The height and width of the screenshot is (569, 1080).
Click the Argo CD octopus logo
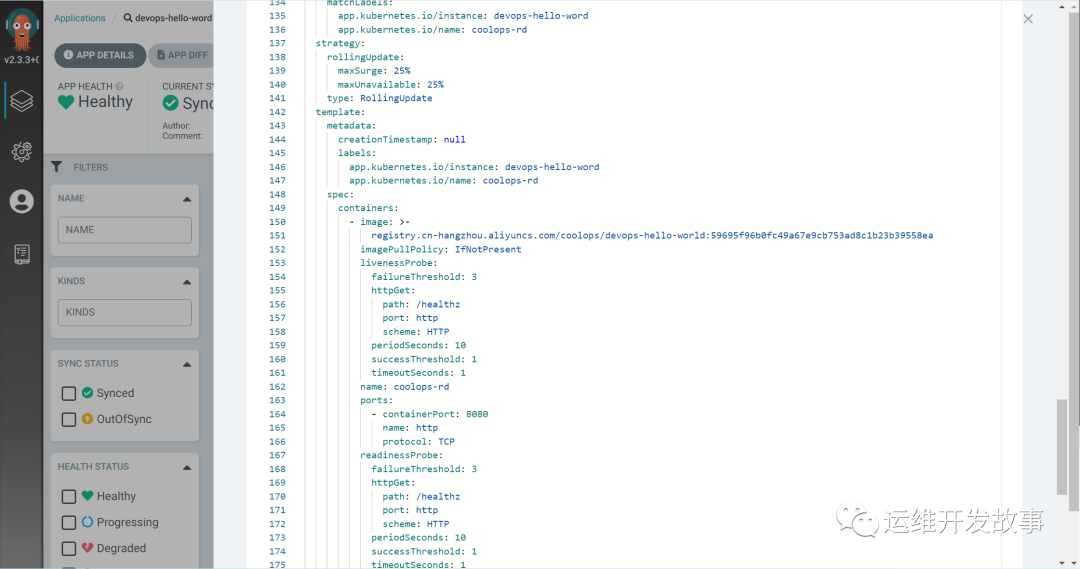click(22, 28)
